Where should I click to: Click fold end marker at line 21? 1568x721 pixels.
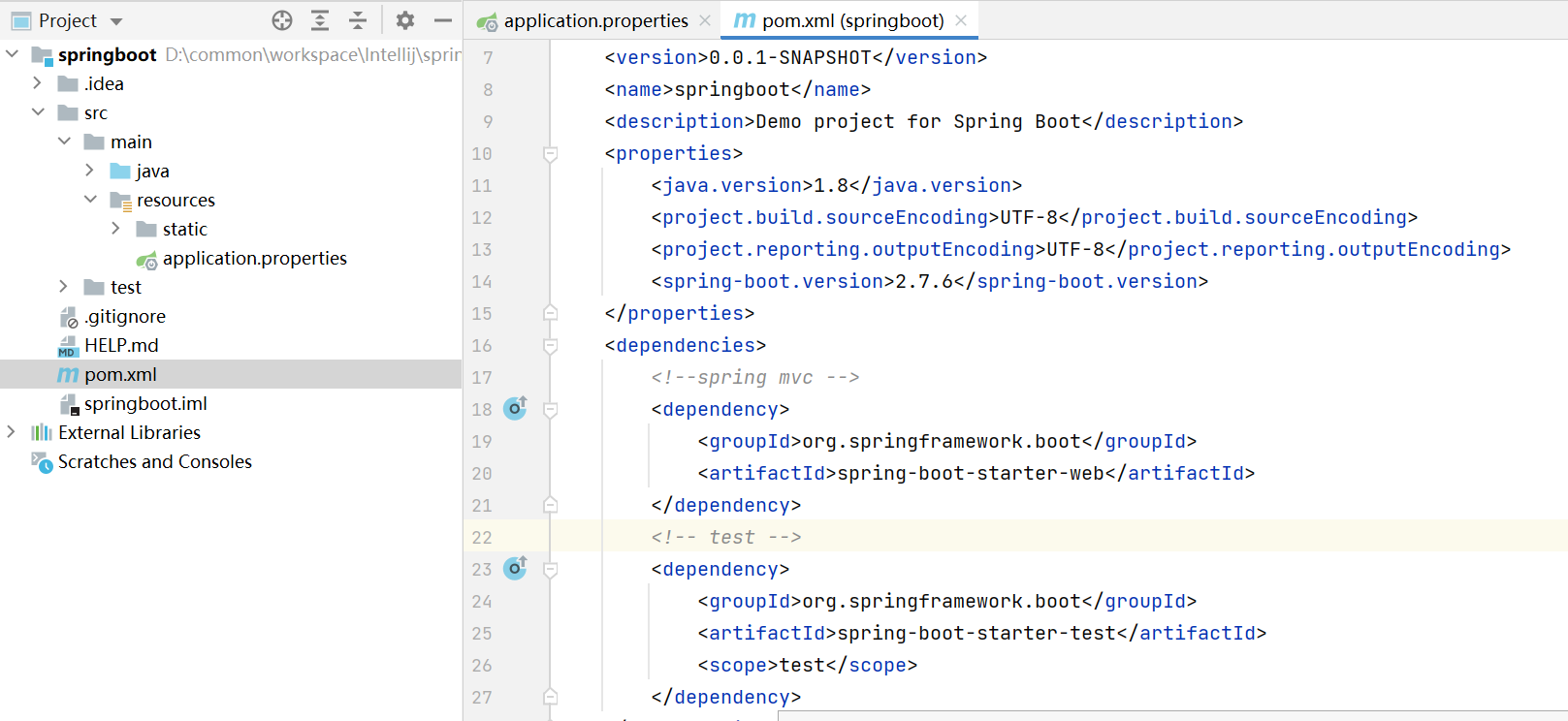pos(550,505)
